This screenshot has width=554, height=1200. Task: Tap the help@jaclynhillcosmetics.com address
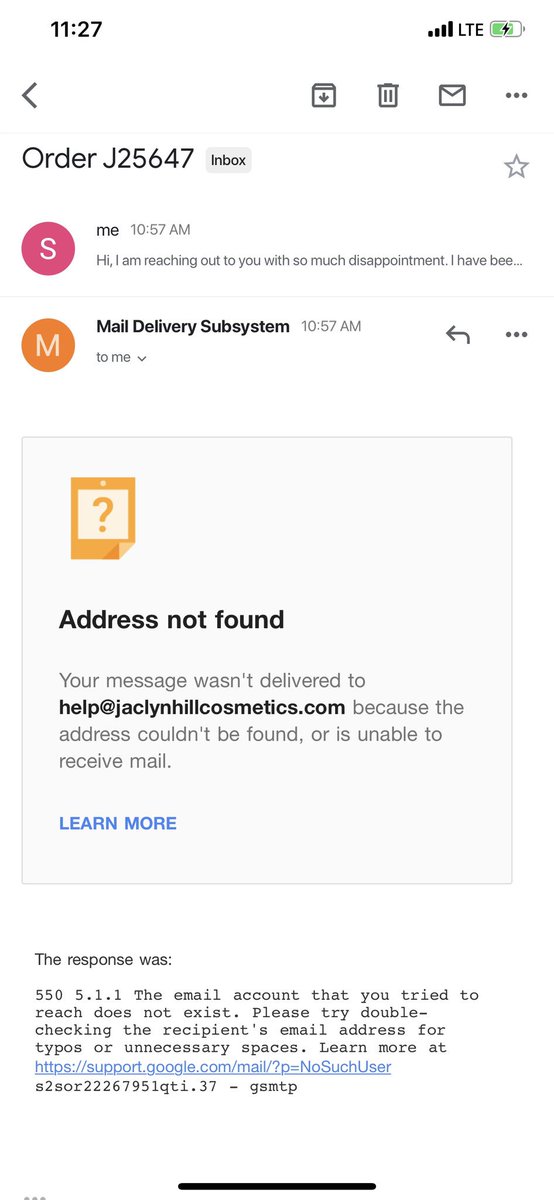pyautogui.click(x=202, y=707)
